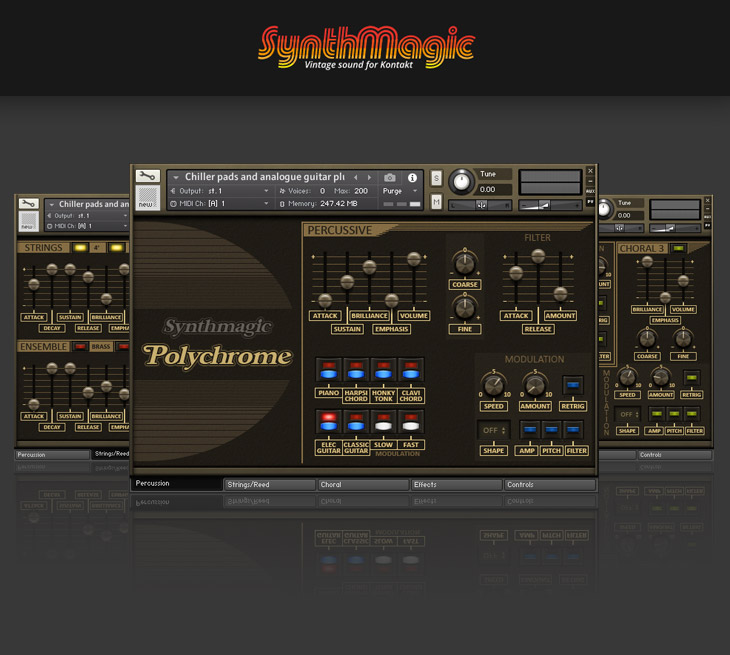
Task: Click the Tune knob in the right window
Action: (x=604, y=209)
